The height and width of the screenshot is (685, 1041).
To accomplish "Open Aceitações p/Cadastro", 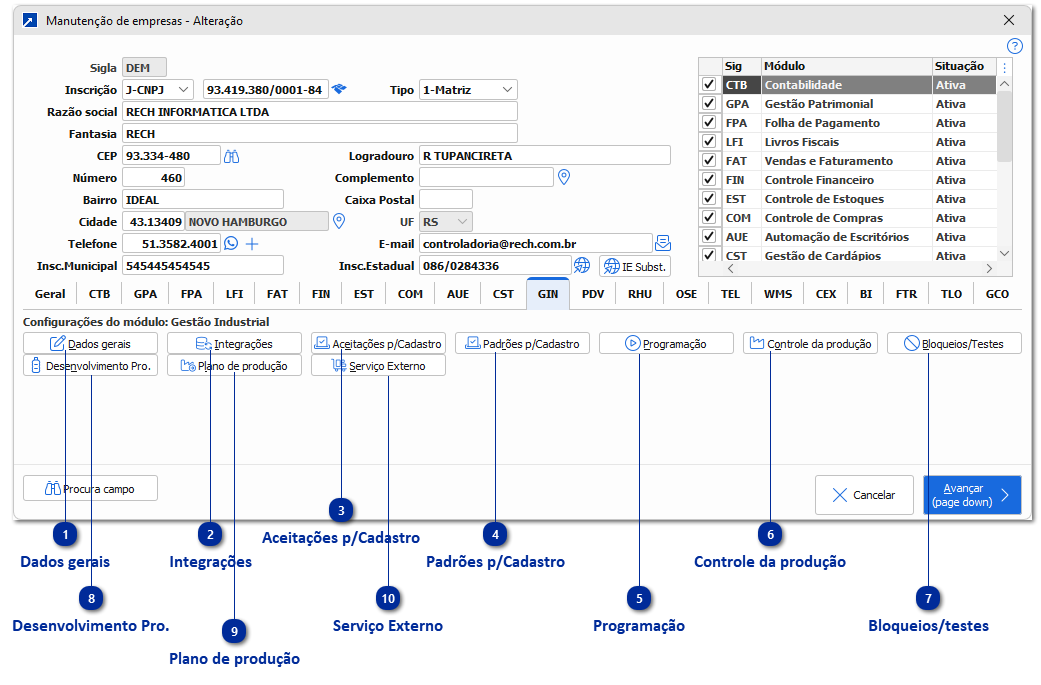I will 378,343.
